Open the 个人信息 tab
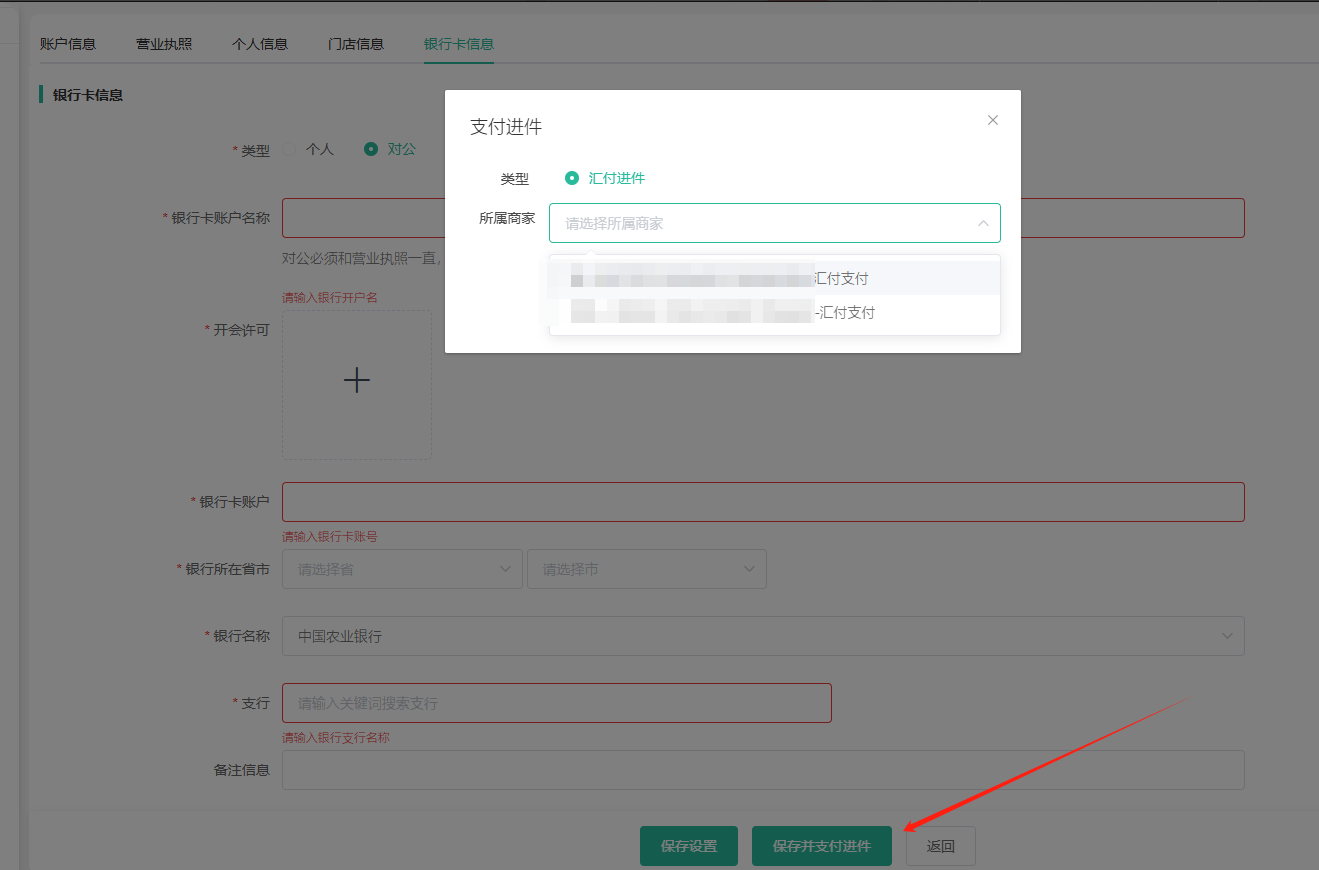 [260, 44]
